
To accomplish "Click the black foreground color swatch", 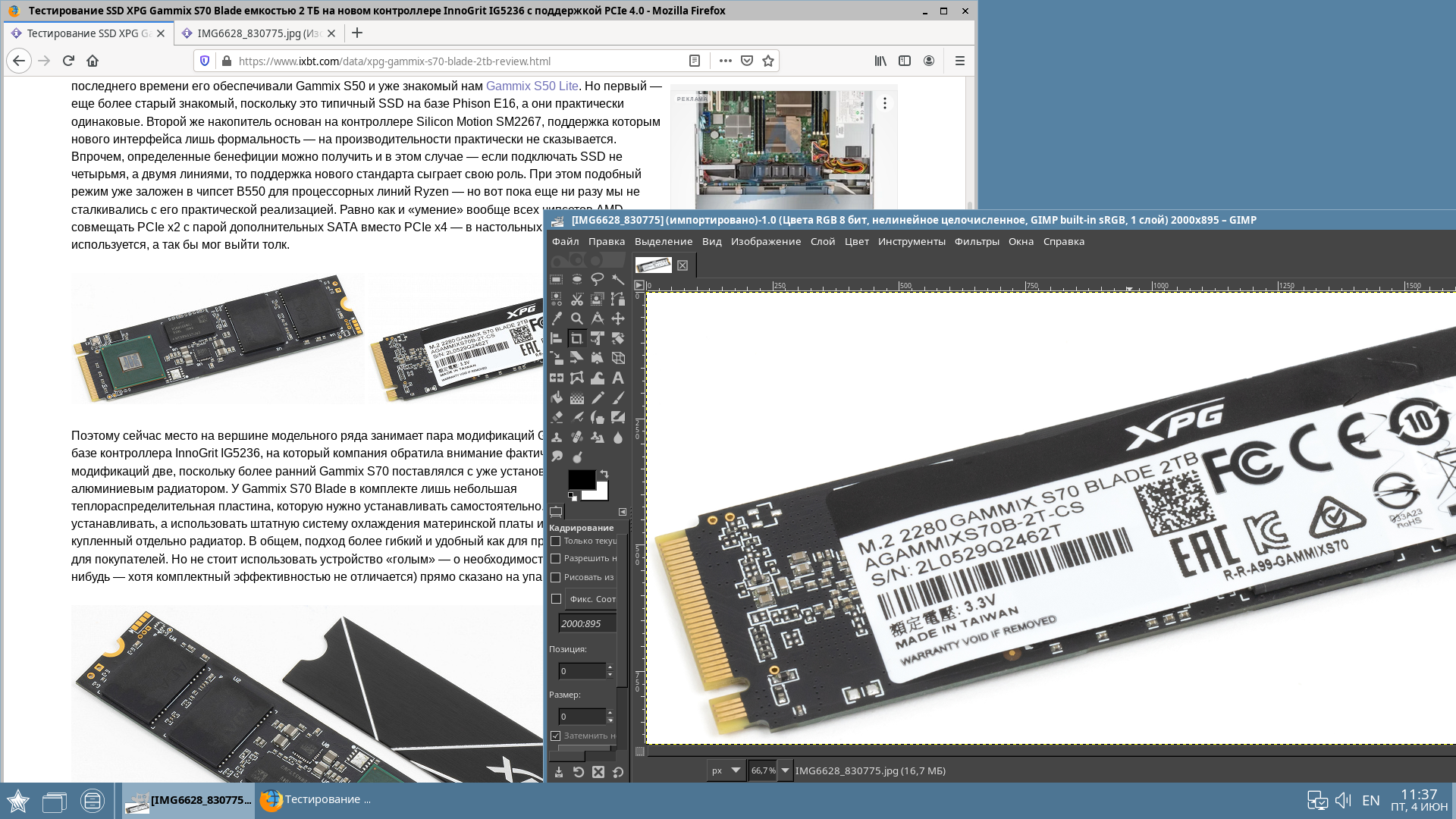I will [580, 479].
